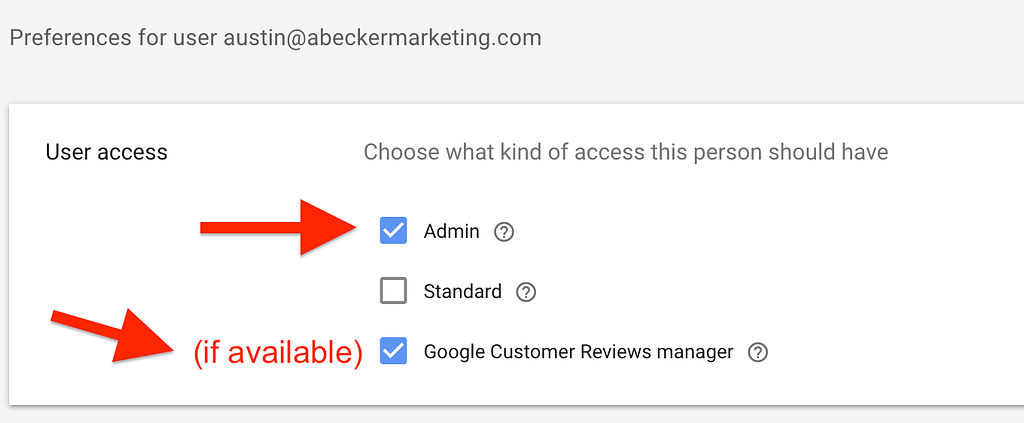Enable the Standard access checkbox
The width and height of the screenshot is (1024, 423).
[393, 291]
